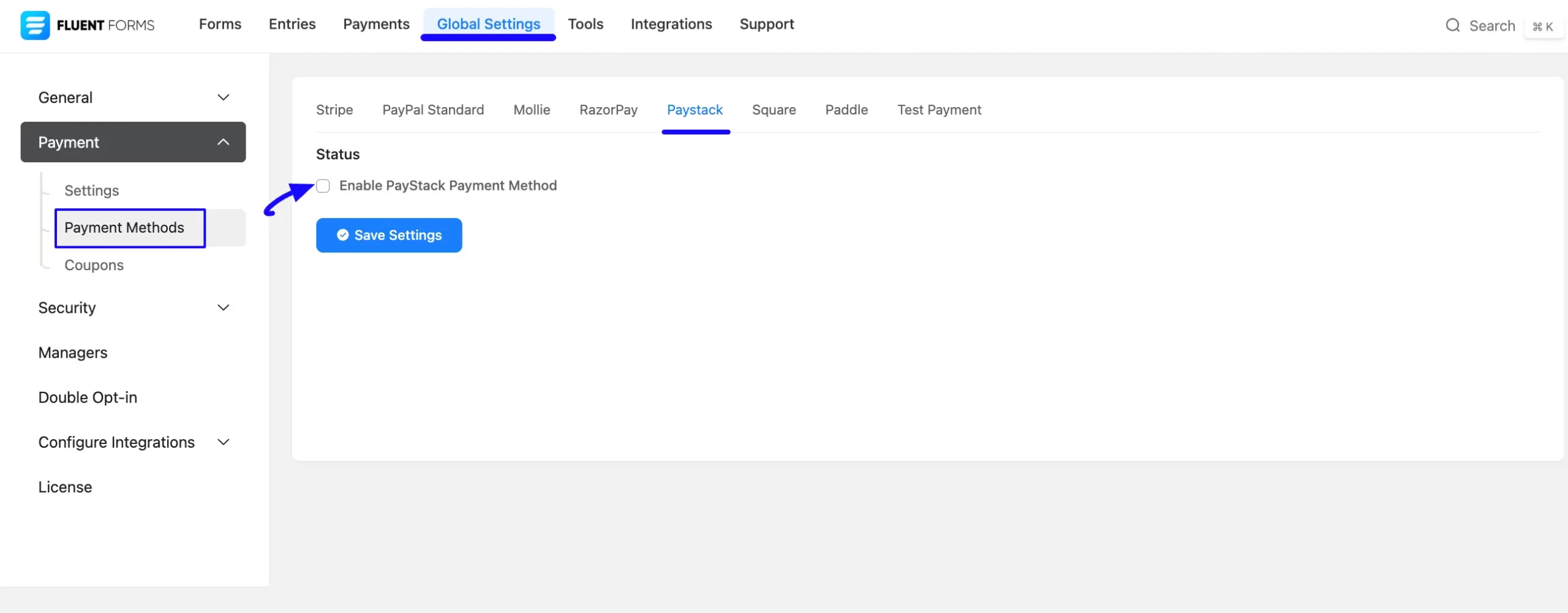Click the Configure Integrations label

(116, 442)
